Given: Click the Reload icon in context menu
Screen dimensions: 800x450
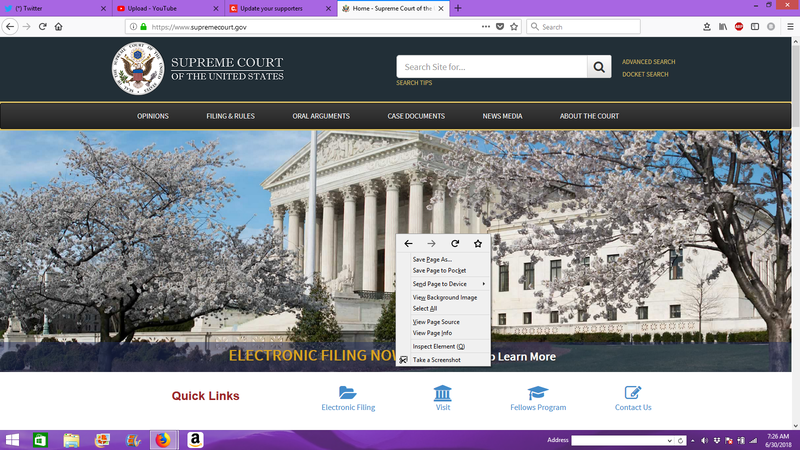Looking at the screenshot, I should point(455,243).
